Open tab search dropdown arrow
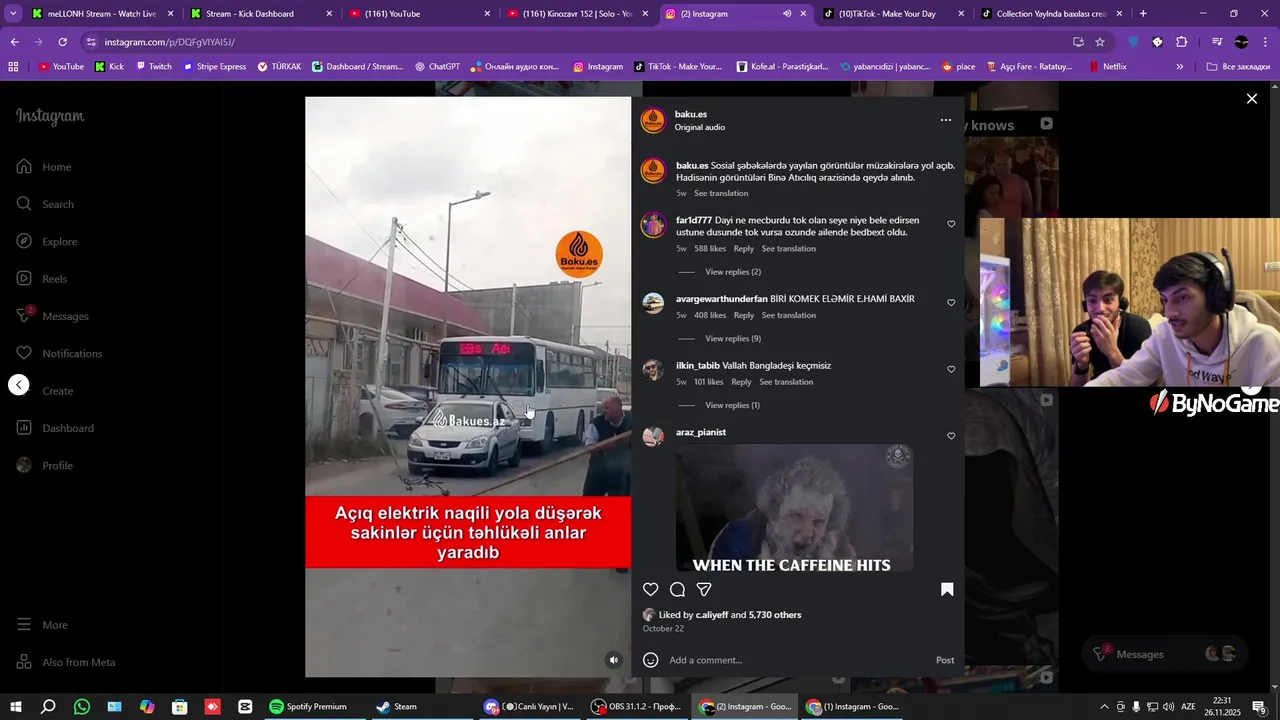 (x=13, y=14)
